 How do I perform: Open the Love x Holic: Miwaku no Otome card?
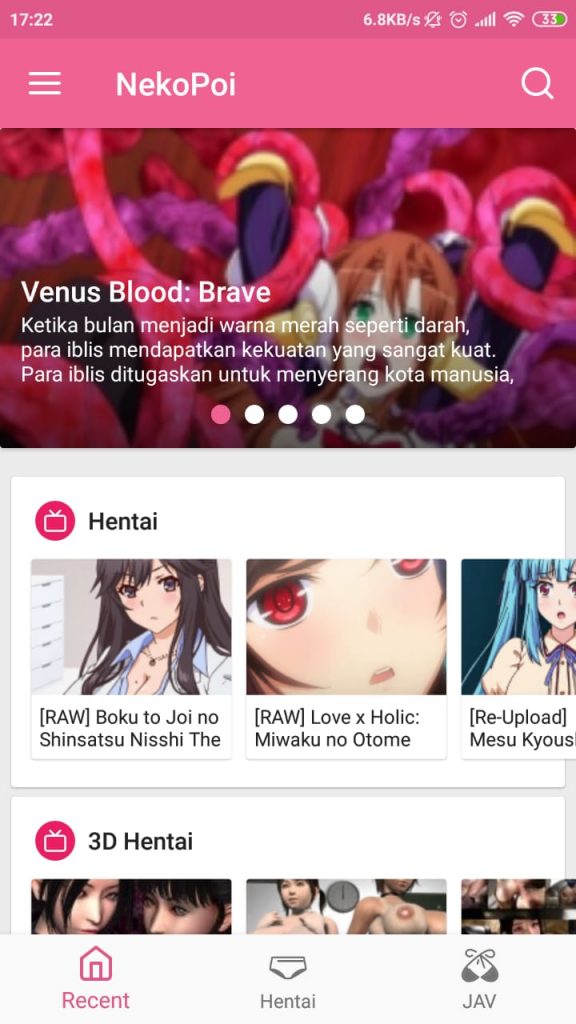tap(346, 659)
